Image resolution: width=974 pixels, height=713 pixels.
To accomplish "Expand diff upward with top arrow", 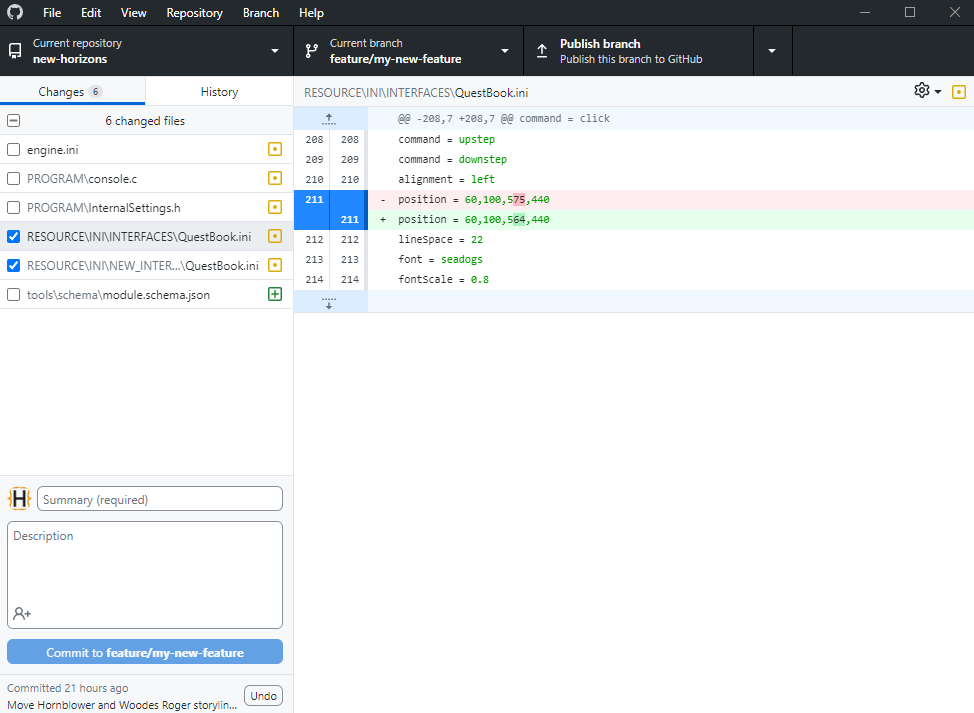I will pyautogui.click(x=329, y=119).
